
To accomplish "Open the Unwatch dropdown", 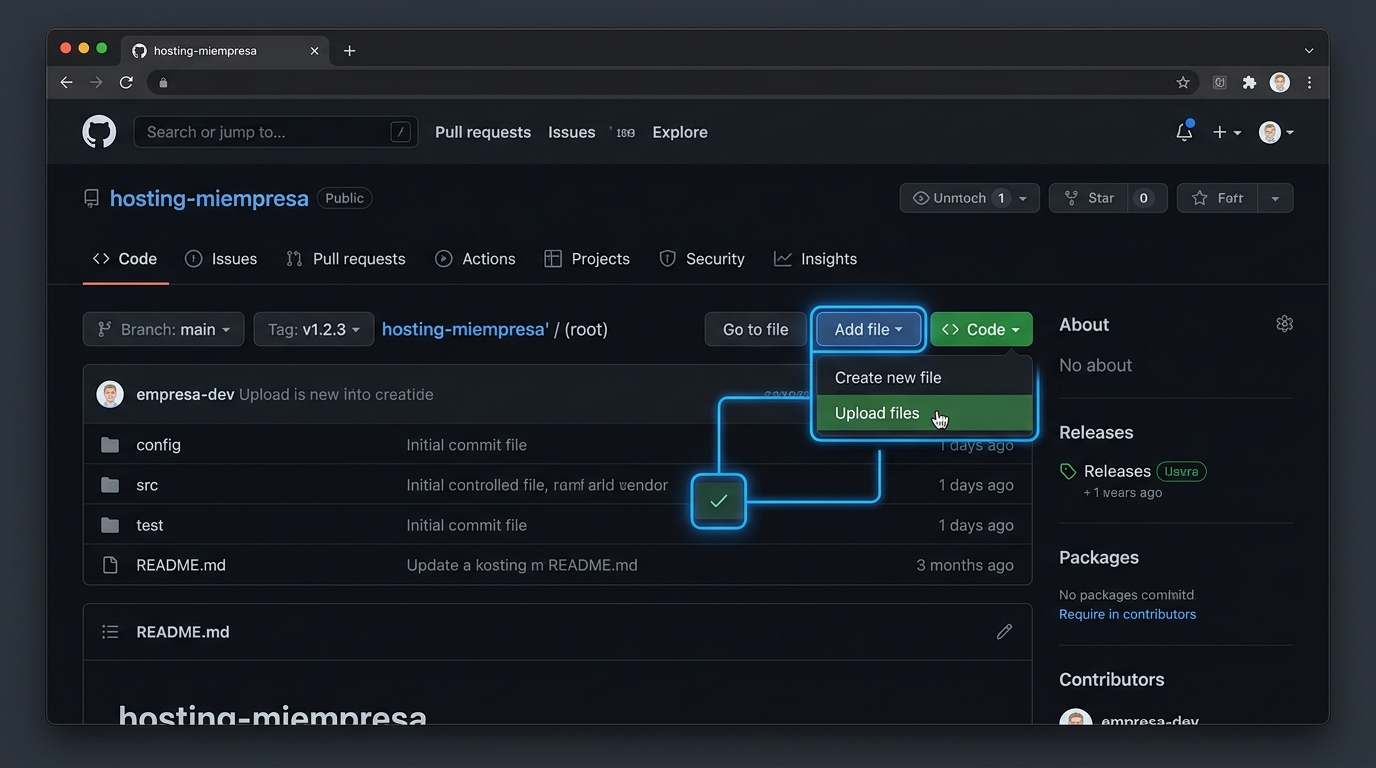I will pos(969,198).
